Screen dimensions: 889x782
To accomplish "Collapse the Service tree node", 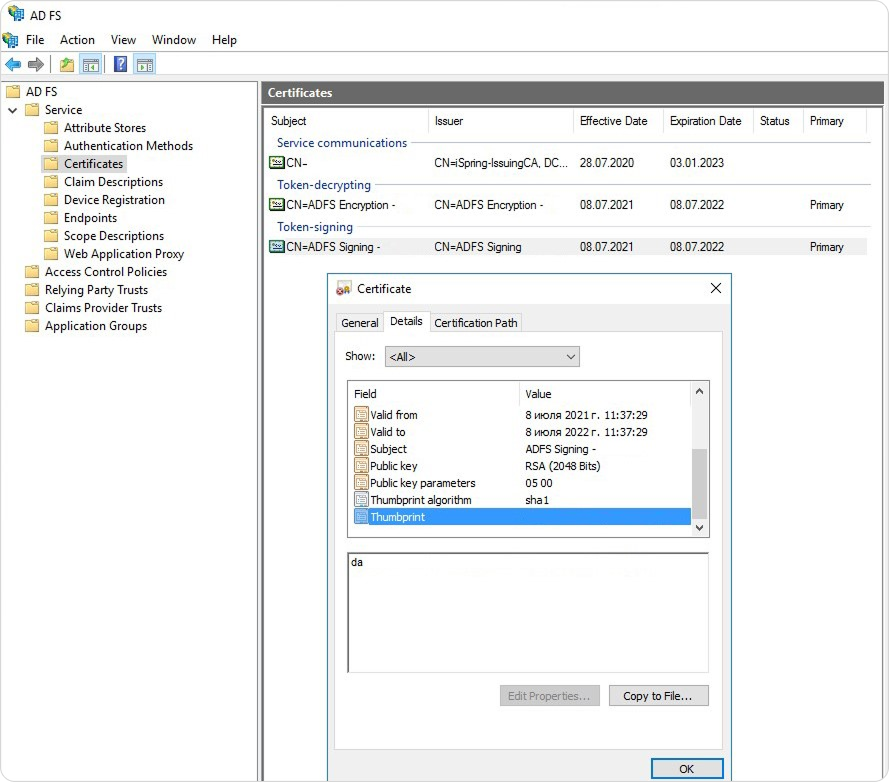I will pyautogui.click(x=12, y=110).
